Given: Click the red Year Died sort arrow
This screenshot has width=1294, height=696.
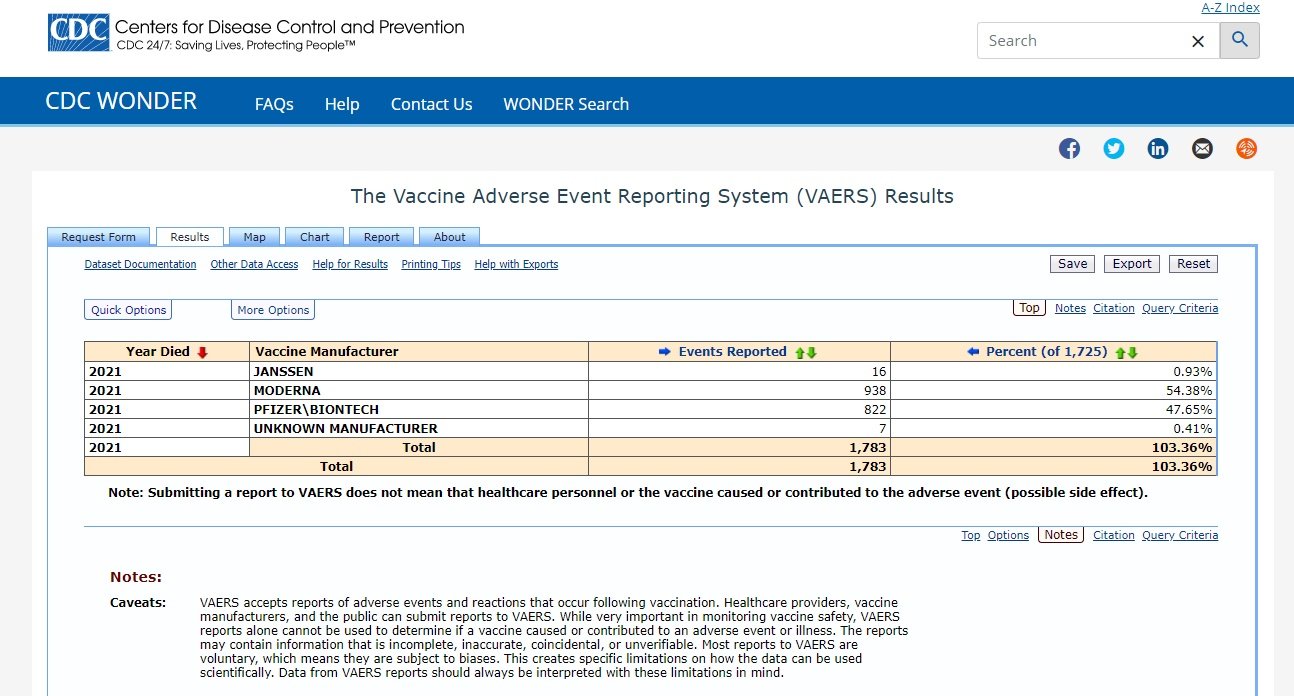Looking at the screenshot, I should click(203, 352).
